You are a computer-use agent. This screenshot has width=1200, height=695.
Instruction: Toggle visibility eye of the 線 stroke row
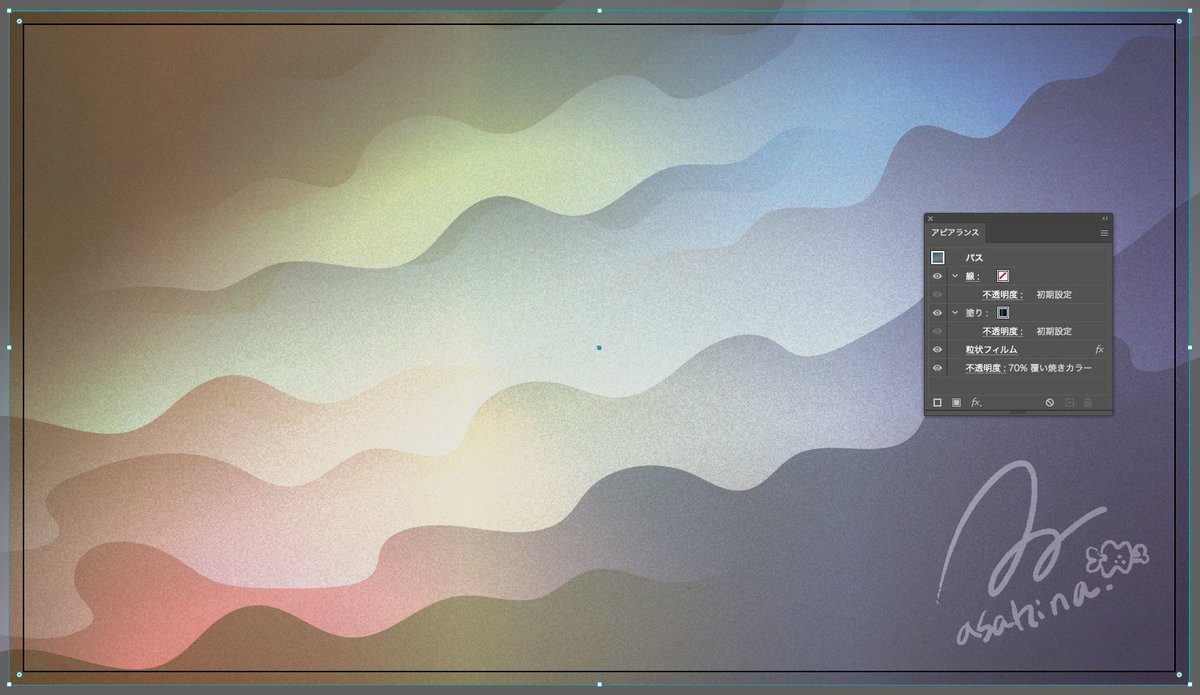938,276
